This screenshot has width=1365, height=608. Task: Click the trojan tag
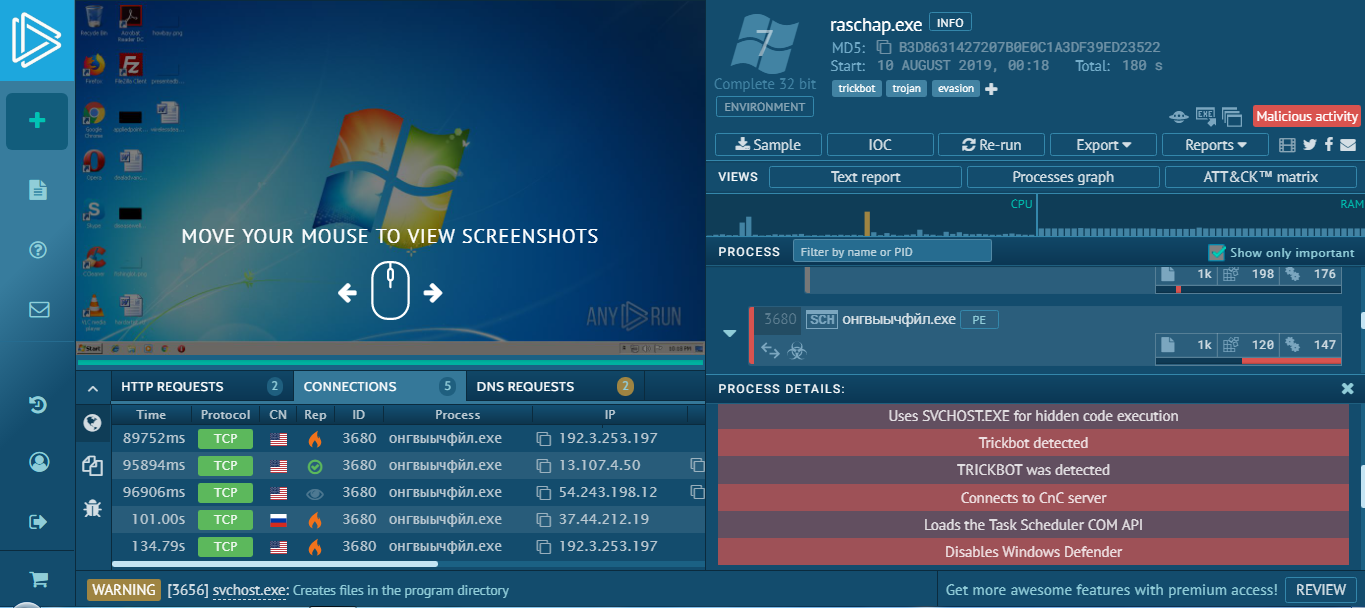coord(906,89)
